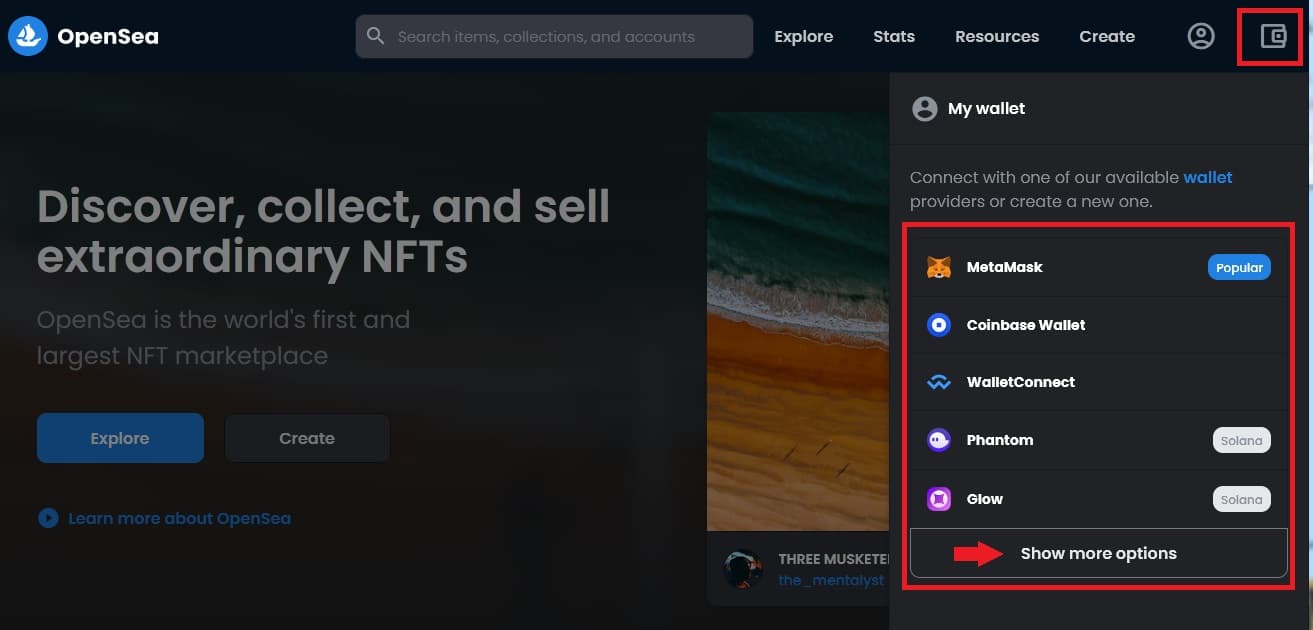
Task: Click the blue Explore button
Action: tap(120, 438)
